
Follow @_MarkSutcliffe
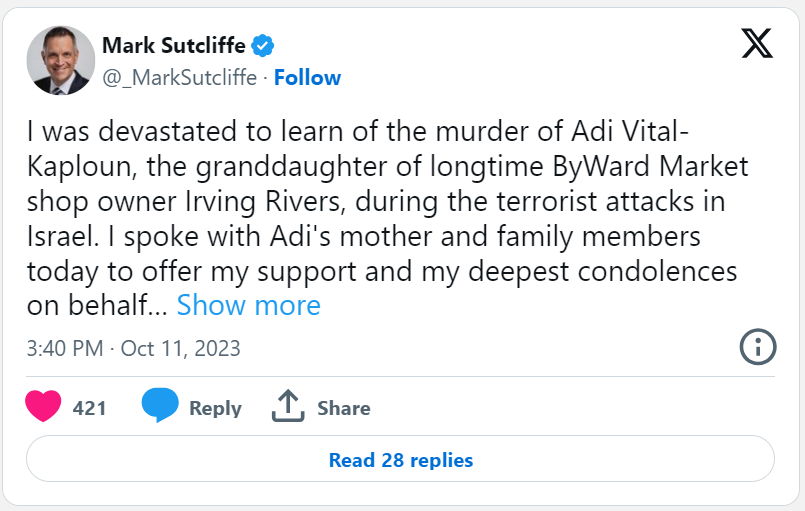[307, 78]
